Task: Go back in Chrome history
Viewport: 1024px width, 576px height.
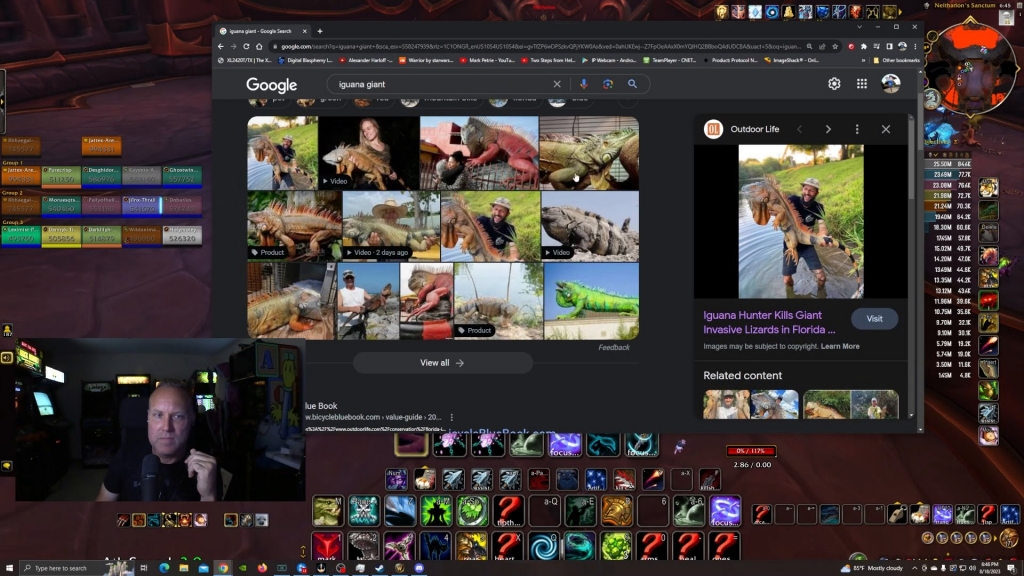Action: click(x=221, y=46)
